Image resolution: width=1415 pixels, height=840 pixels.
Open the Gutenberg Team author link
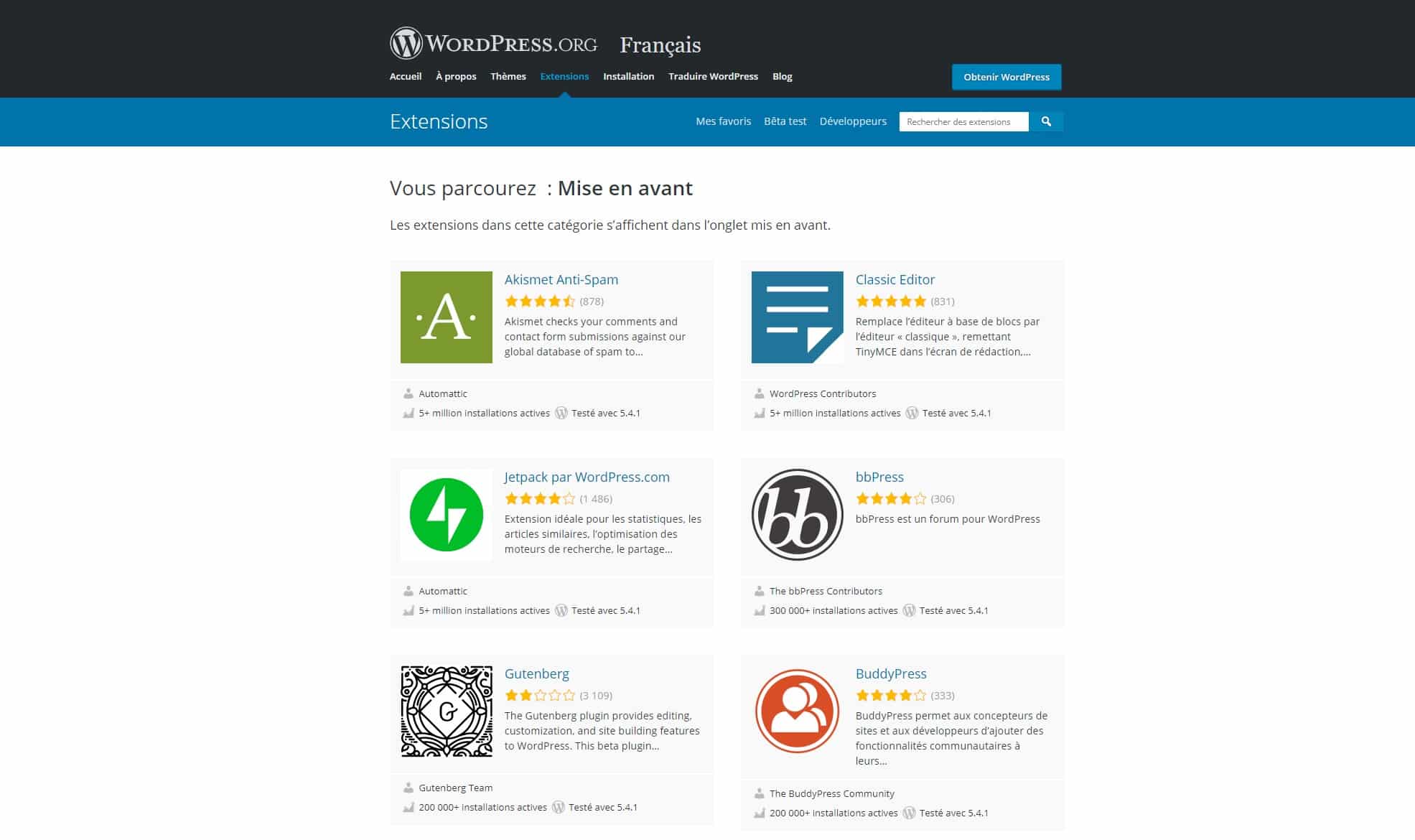coord(455,788)
